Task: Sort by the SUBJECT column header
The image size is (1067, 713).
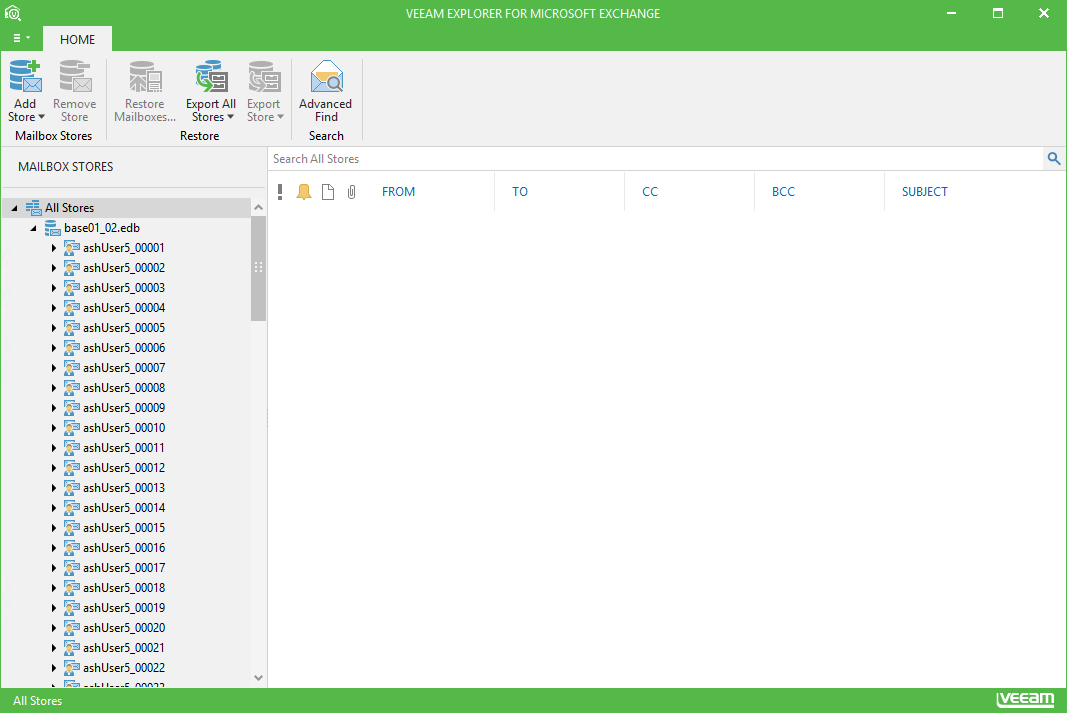Action: tap(925, 192)
